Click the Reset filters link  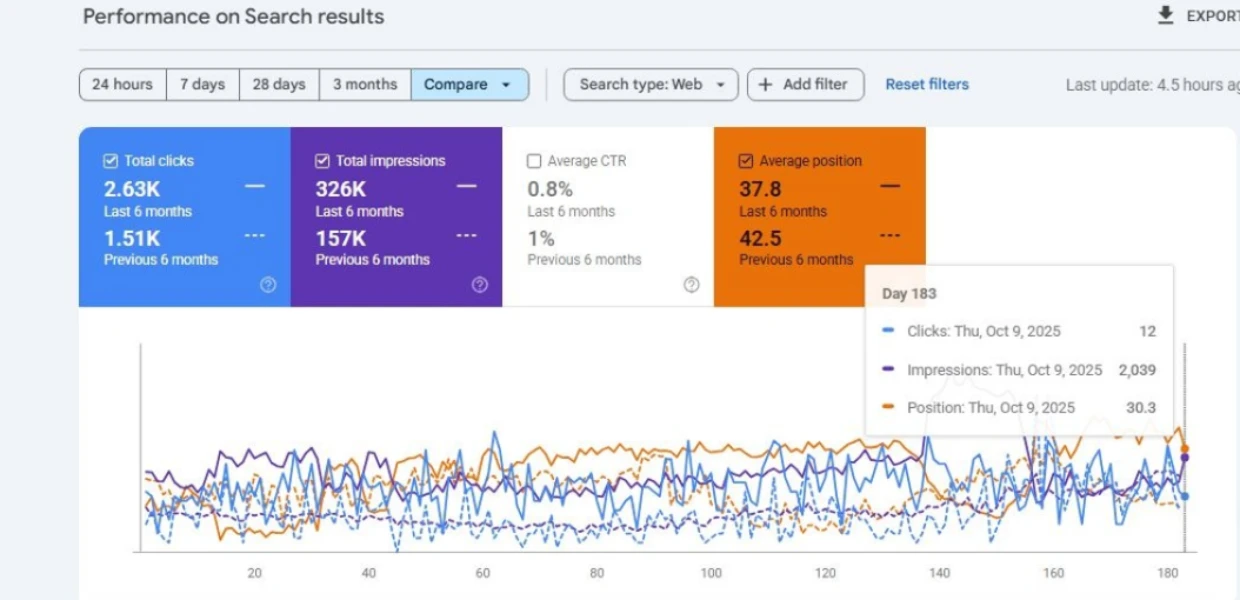[927, 85]
